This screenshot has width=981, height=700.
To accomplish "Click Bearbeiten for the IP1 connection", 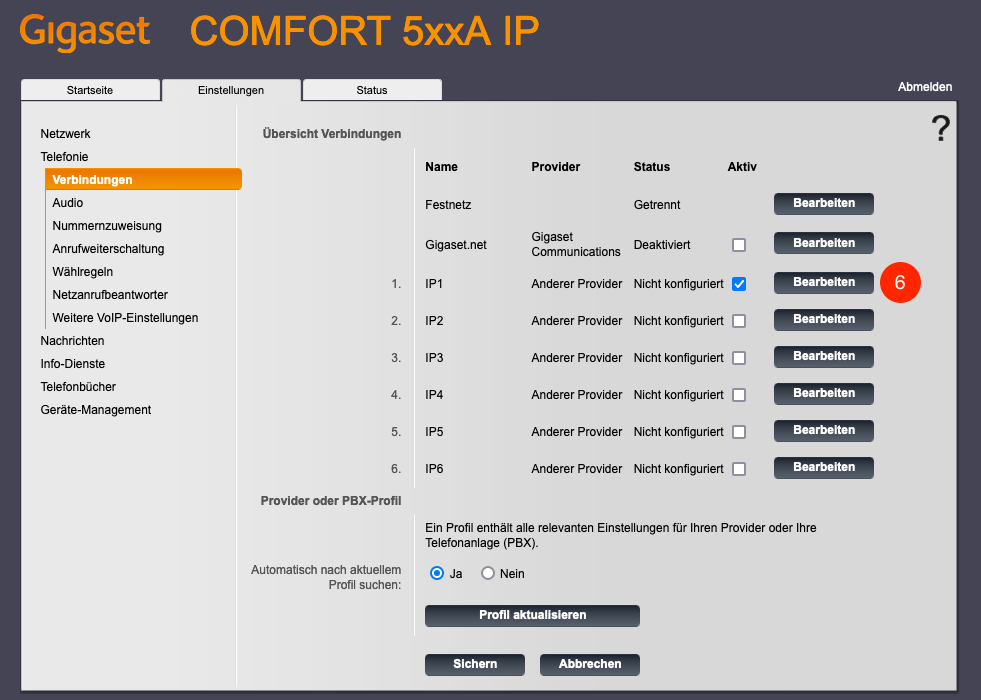I will [x=823, y=283].
